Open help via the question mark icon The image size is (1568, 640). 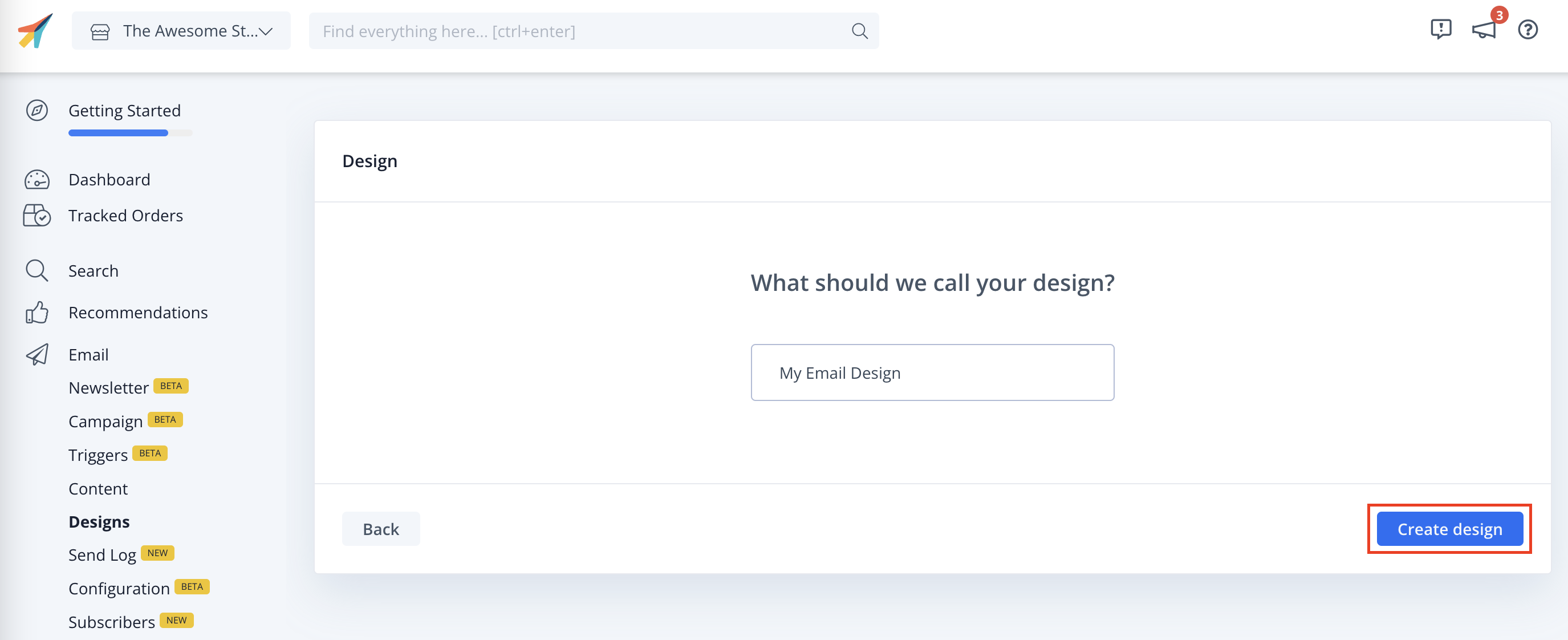click(1528, 30)
